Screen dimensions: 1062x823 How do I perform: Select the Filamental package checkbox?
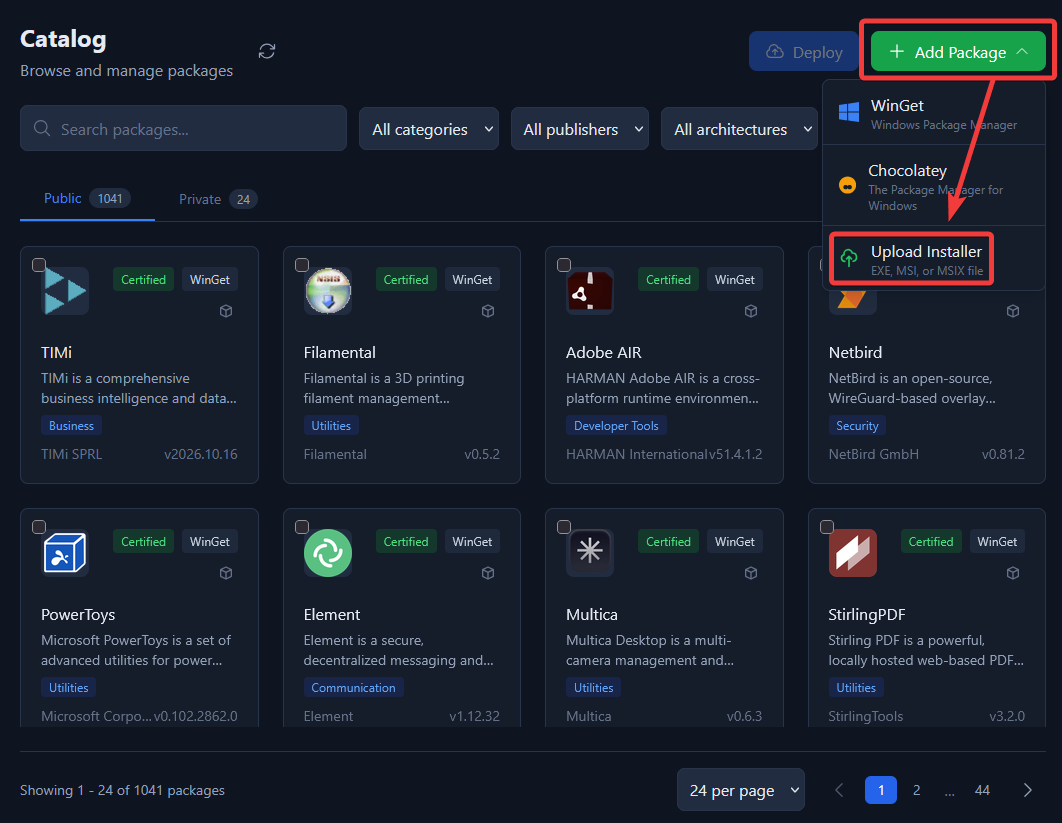[302, 265]
